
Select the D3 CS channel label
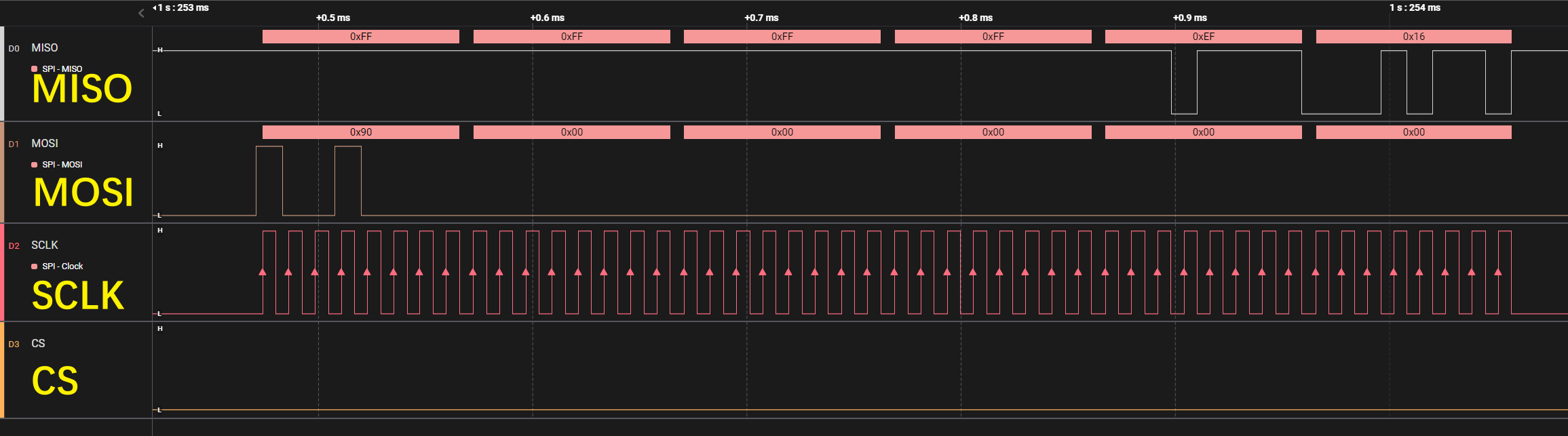(x=38, y=343)
